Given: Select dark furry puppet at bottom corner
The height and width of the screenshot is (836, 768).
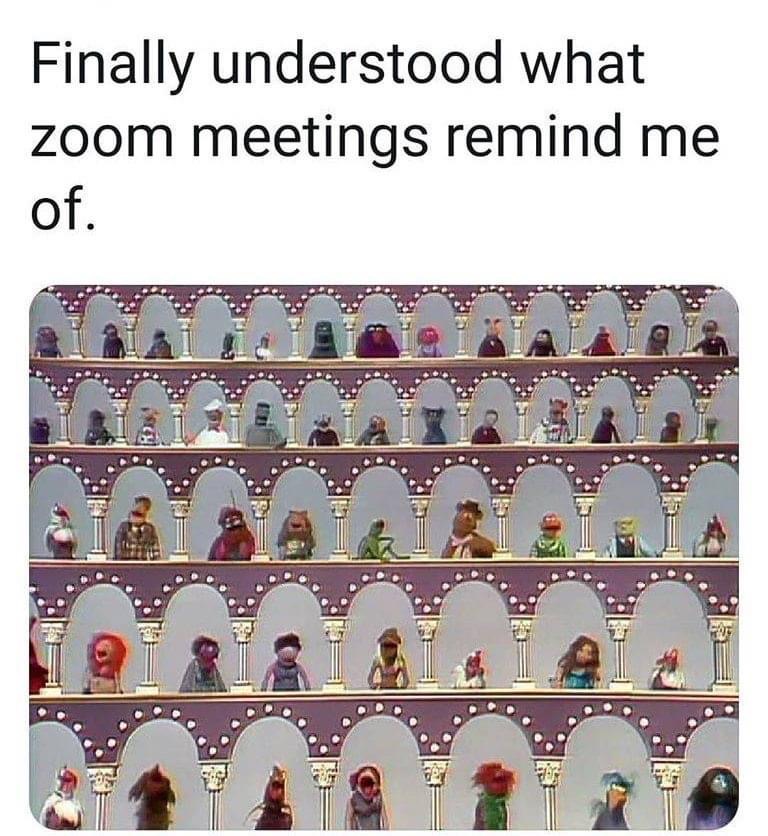Looking at the screenshot, I should click(x=714, y=799).
